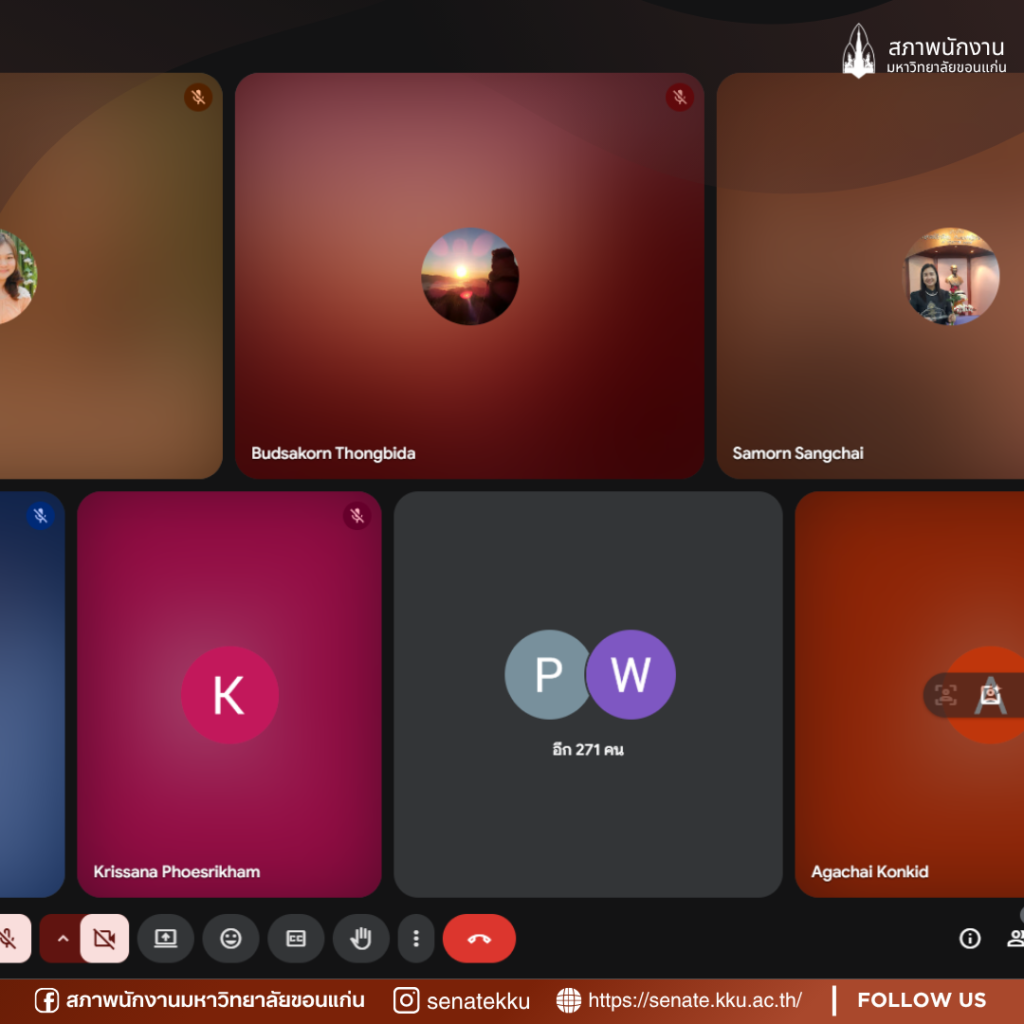
Task: Open the https://senate.kku.ac.th/ link
Action: click(x=695, y=1000)
